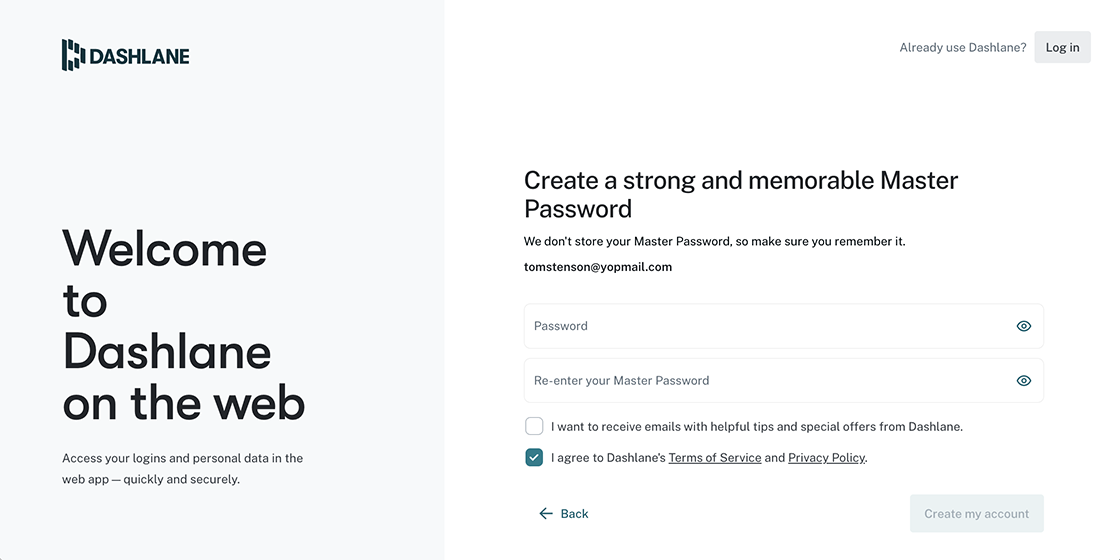
Task: Reveal the re-entered Master Password with eye icon
Action: pos(1023,381)
